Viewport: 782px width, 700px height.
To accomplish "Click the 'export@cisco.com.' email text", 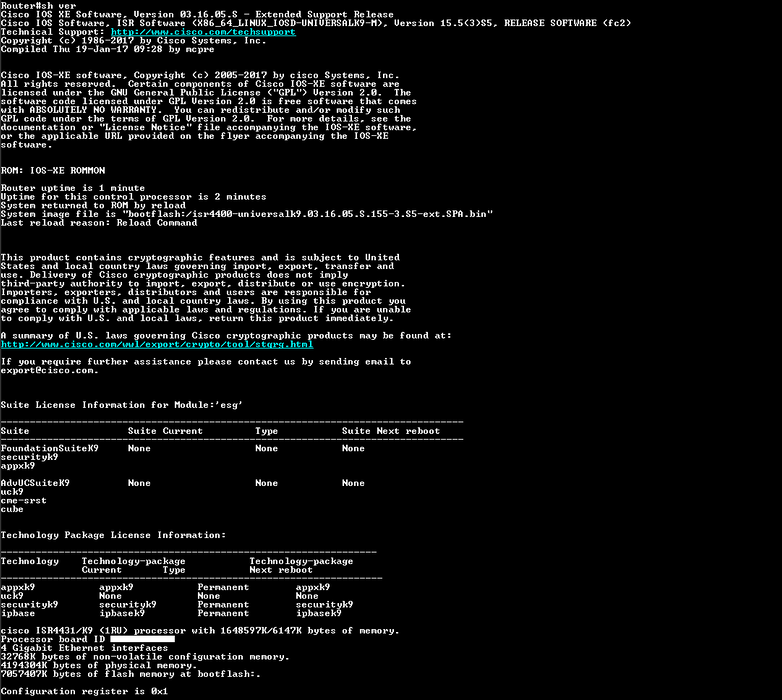I will (49, 370).
